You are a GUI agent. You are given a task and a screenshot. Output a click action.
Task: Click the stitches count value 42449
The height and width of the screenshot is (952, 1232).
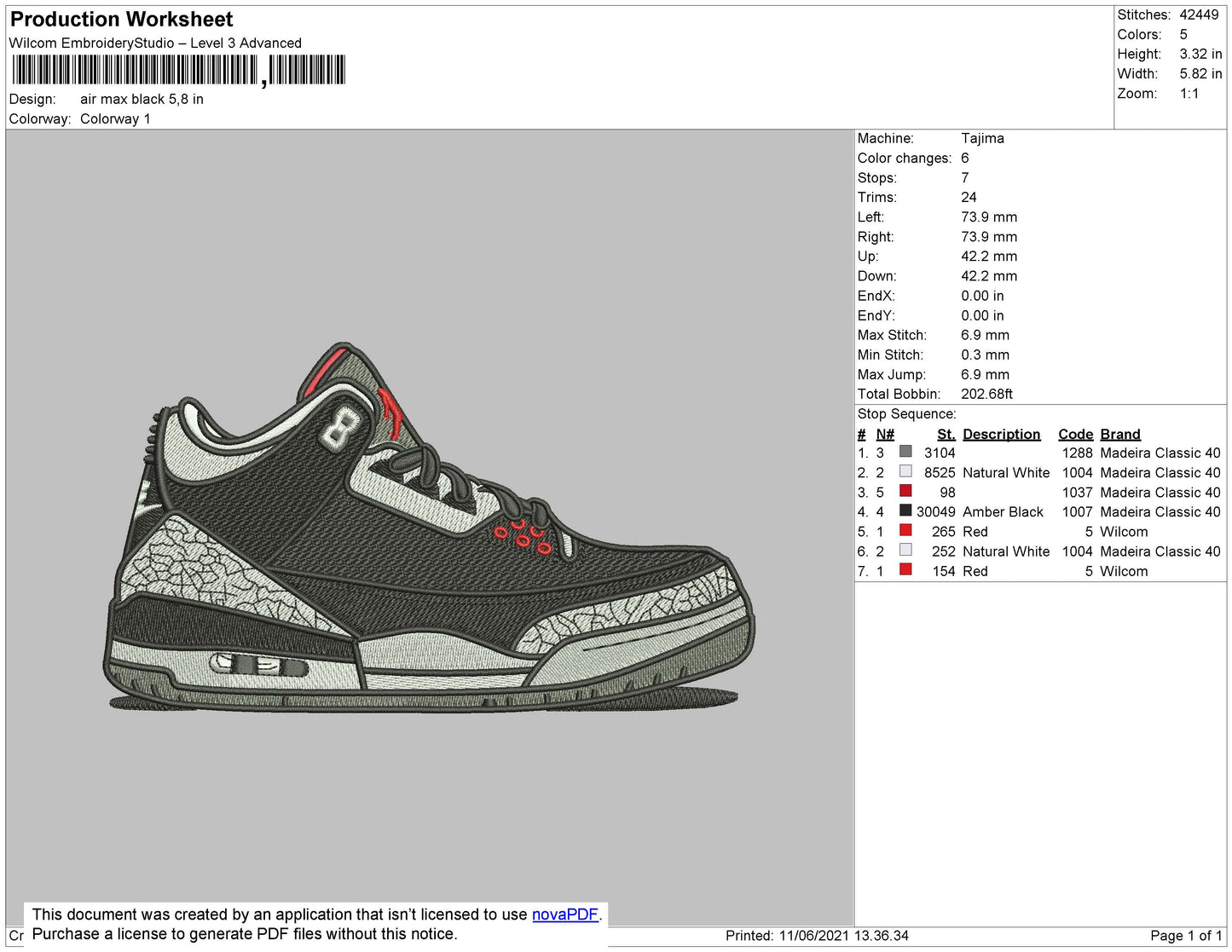1199,14
